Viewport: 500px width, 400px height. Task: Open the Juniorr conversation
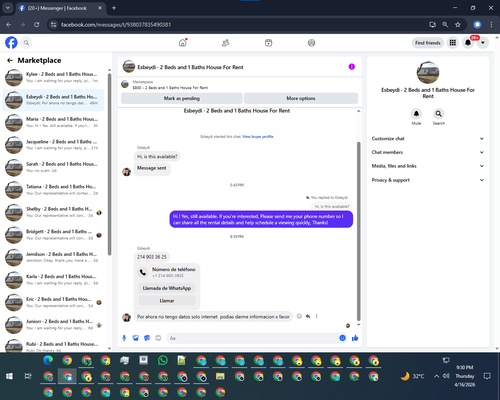coord(53,325)
